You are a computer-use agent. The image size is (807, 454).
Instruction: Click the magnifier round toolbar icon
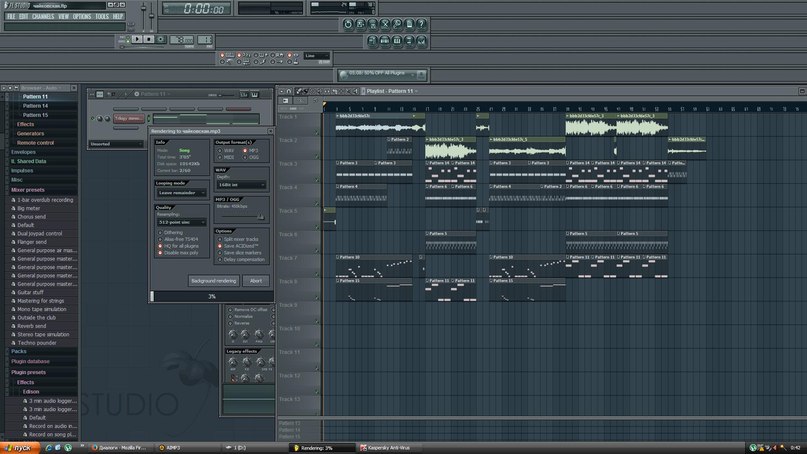[x=397, y=24]
